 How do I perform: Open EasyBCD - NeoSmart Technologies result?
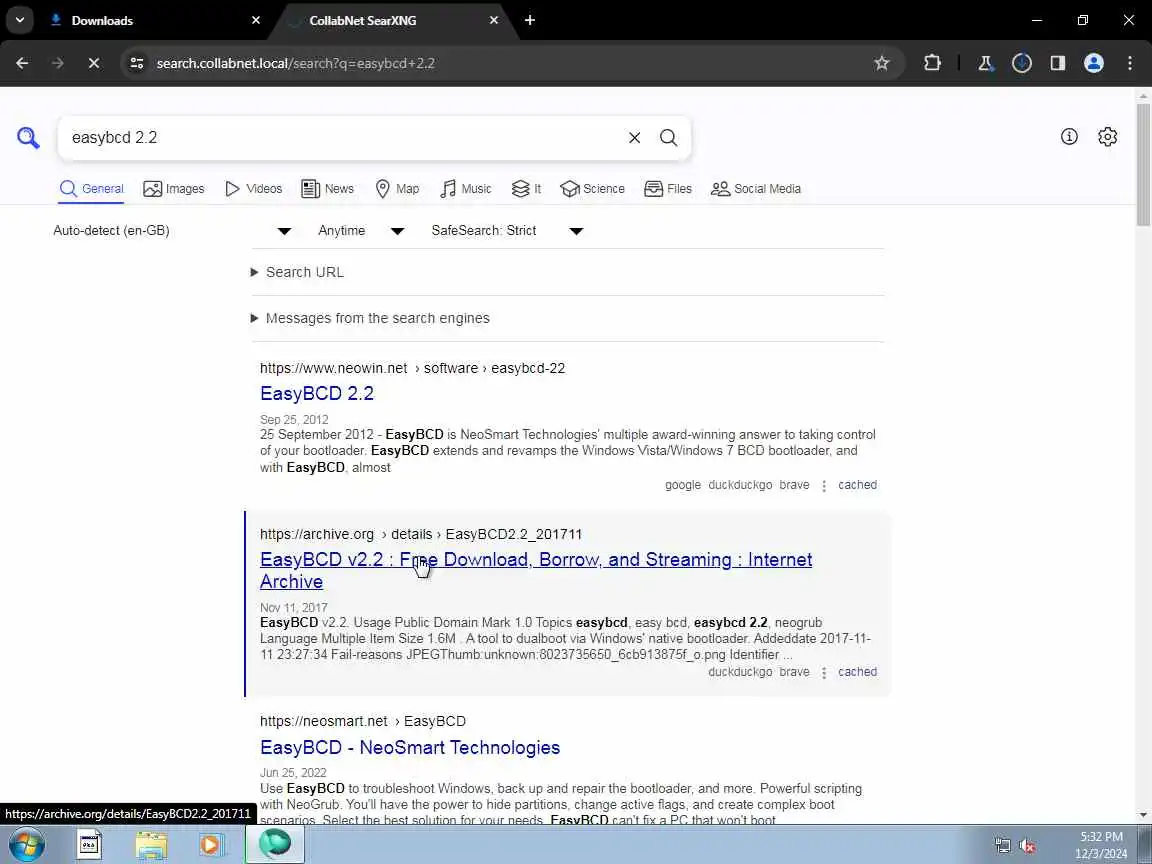[x=410, y=747]
